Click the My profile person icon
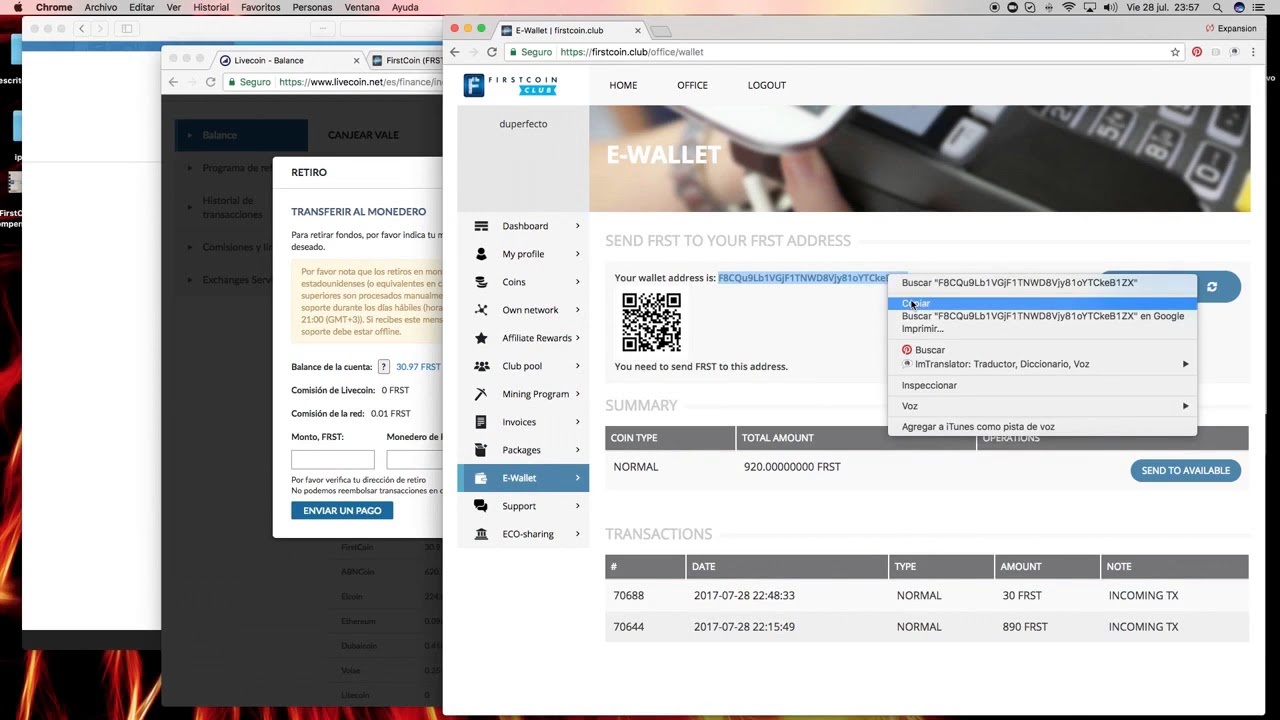 click(x=481, y=254)
